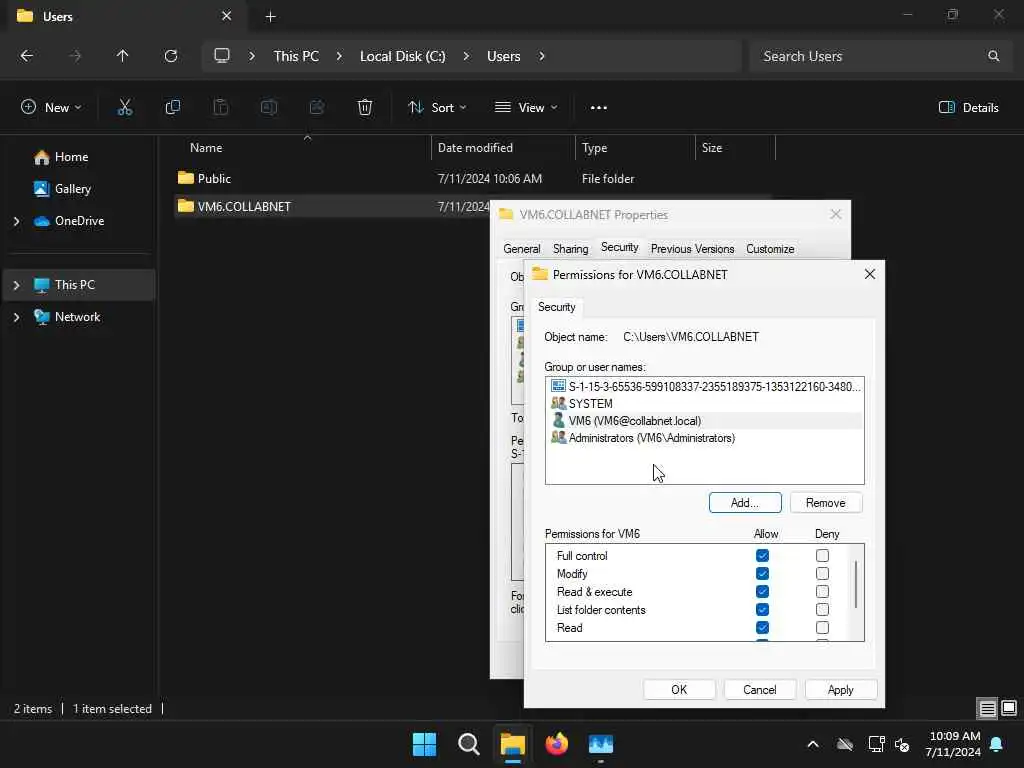The width and height of the screenshot is (1024, 768).
Task: Select Network in the sidebar
Action: 67,317
